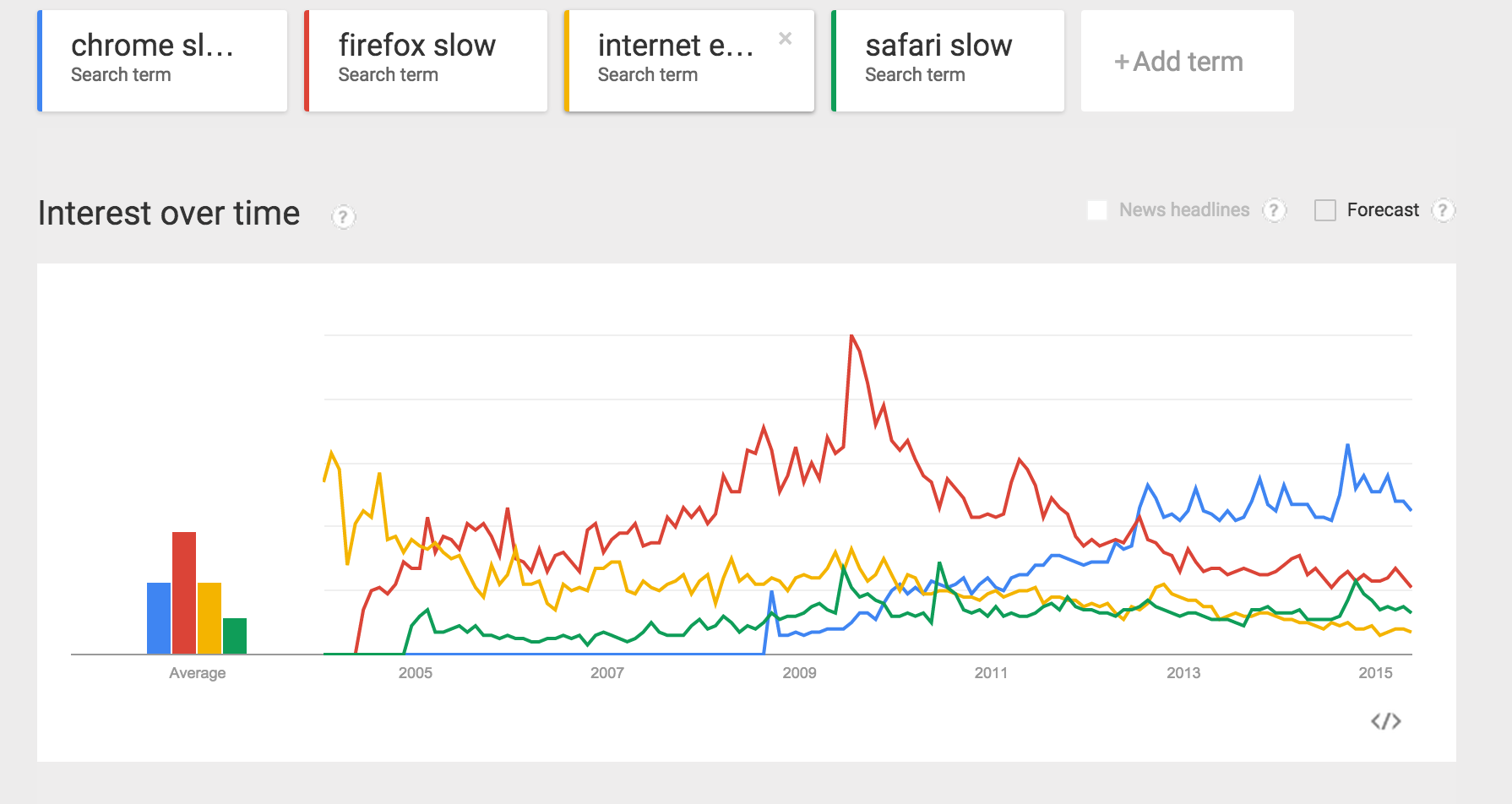The width and height of the screenshot is (1512, 804).
Task: Click the yellow average bar
Action: [209, 618]
